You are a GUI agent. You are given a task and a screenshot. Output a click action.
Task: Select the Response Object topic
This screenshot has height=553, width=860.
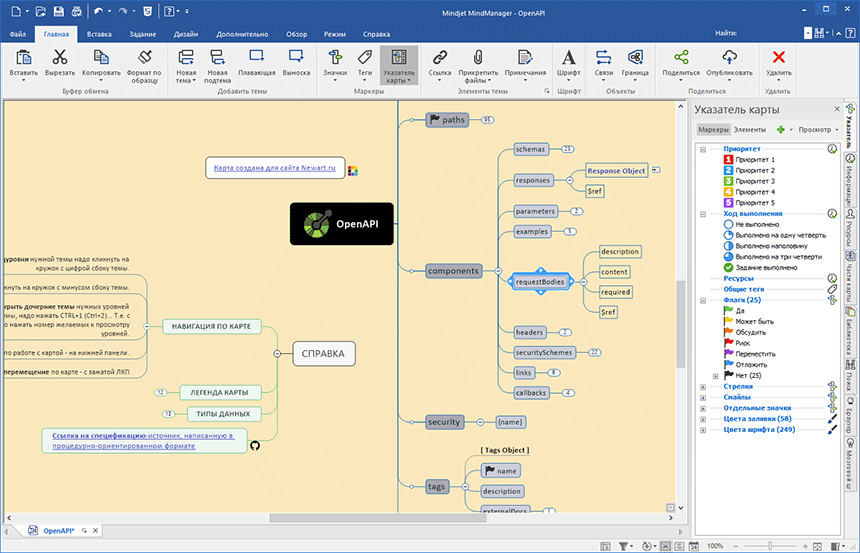click(x=616, y=171)
